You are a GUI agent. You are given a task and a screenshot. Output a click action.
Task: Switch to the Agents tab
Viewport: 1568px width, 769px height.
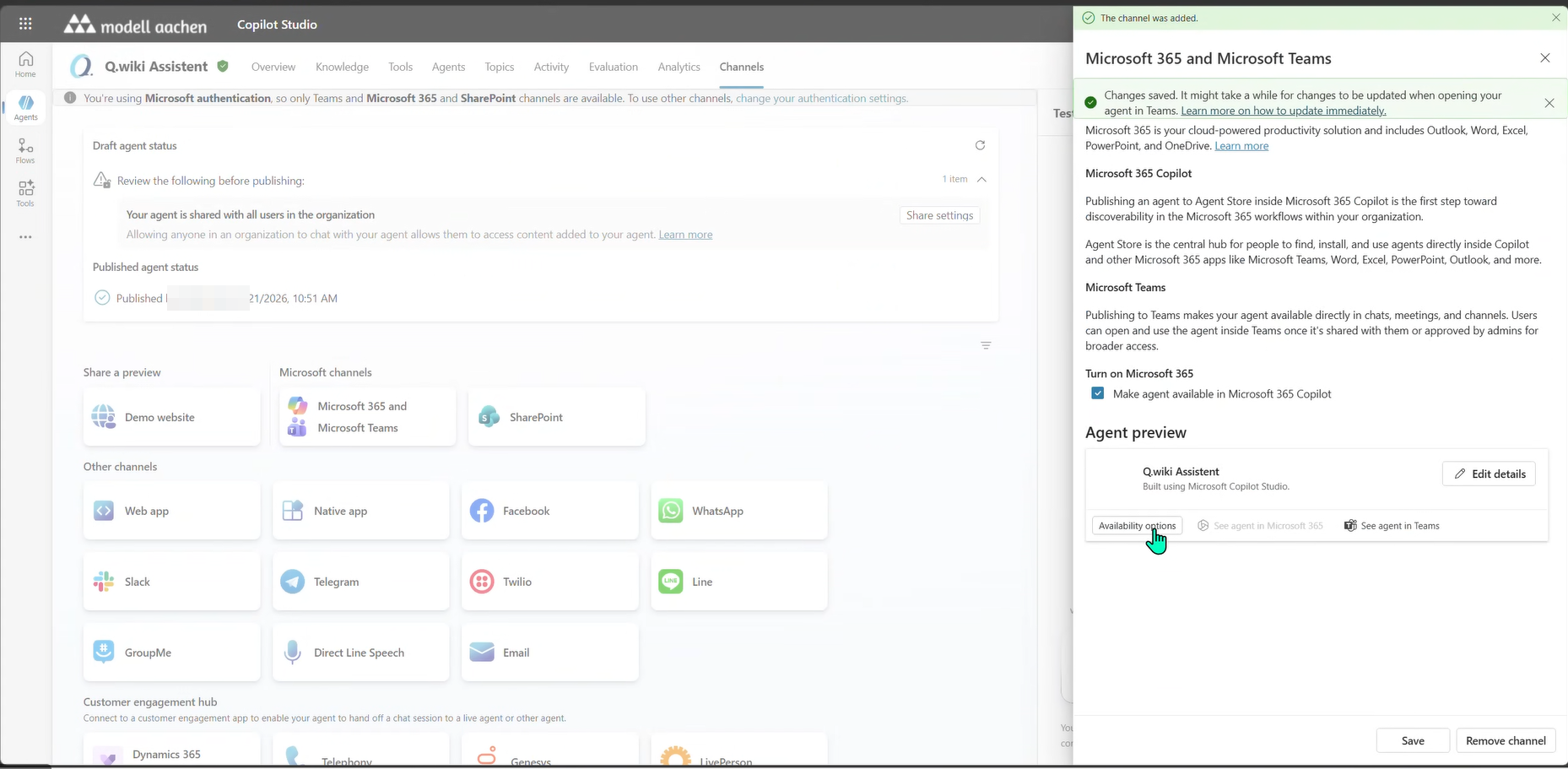[448, 67]
